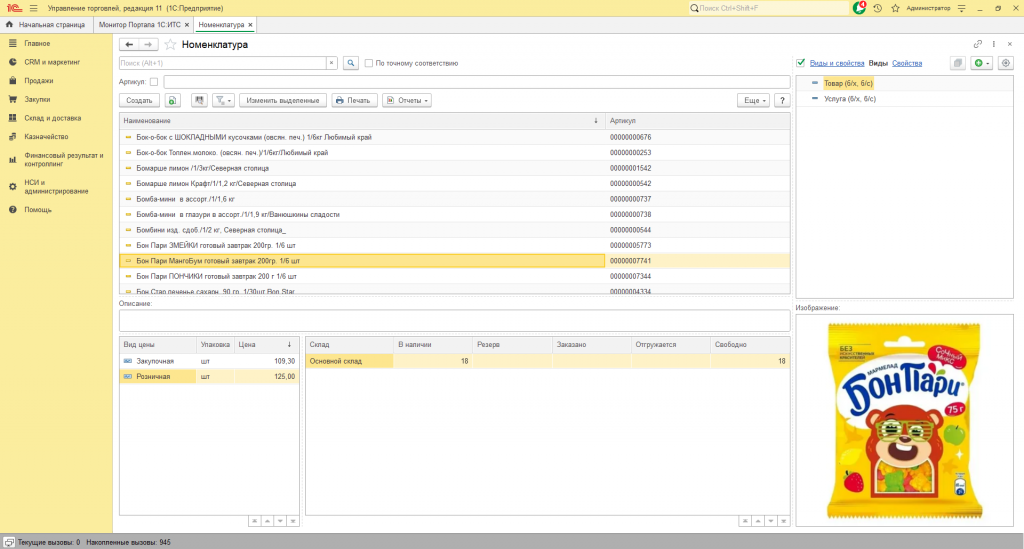1024x549 pixels.
Task: Click the Виды и свойства link
Action: (x=837, y=63)
